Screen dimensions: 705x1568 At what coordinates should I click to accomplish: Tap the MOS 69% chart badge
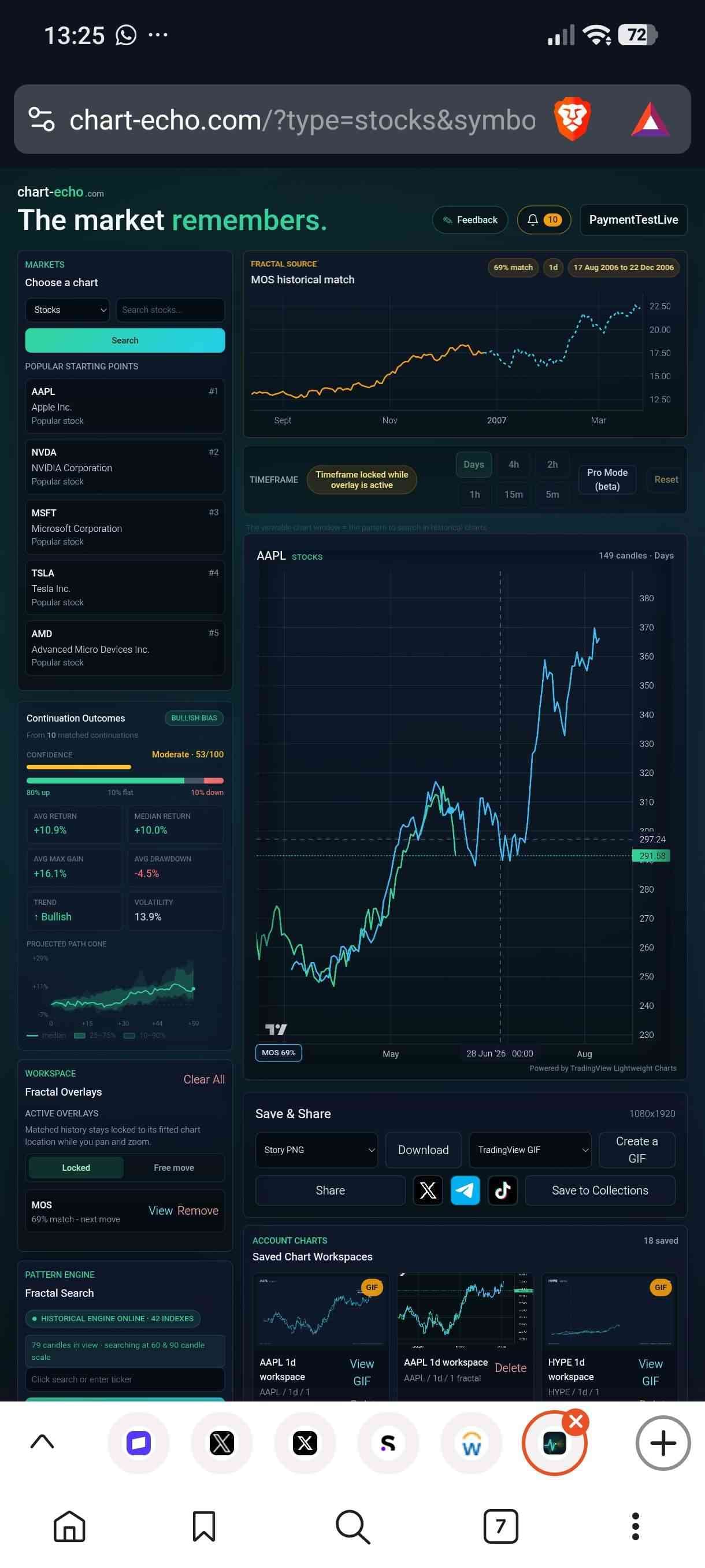tap(279, 1052)
